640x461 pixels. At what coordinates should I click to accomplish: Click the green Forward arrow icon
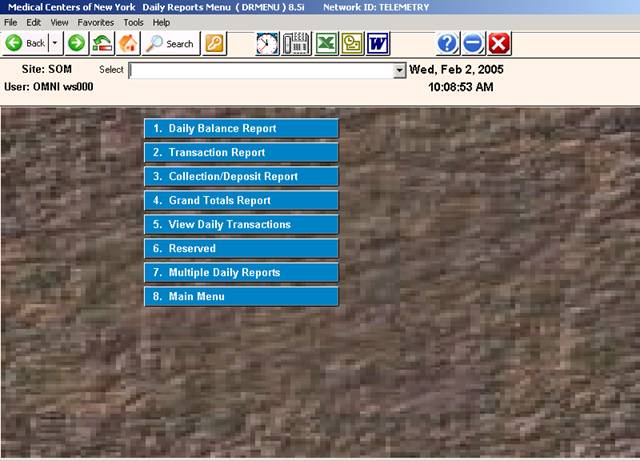click(x=77, y=44)
